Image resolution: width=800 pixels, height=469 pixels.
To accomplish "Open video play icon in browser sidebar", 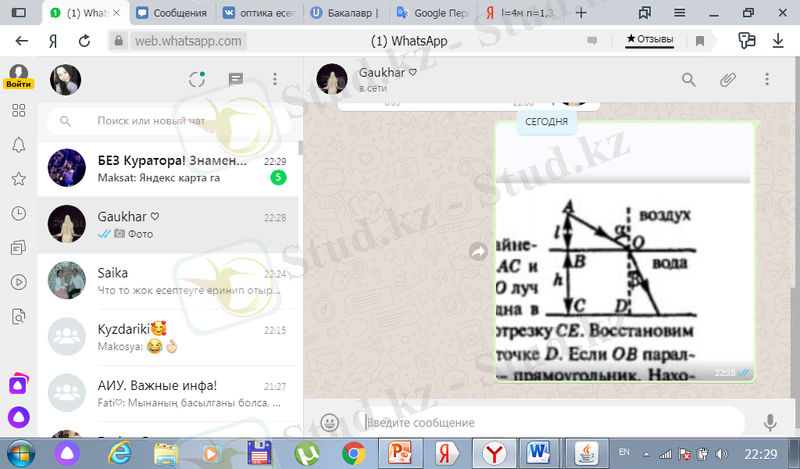I will [18, 282].
